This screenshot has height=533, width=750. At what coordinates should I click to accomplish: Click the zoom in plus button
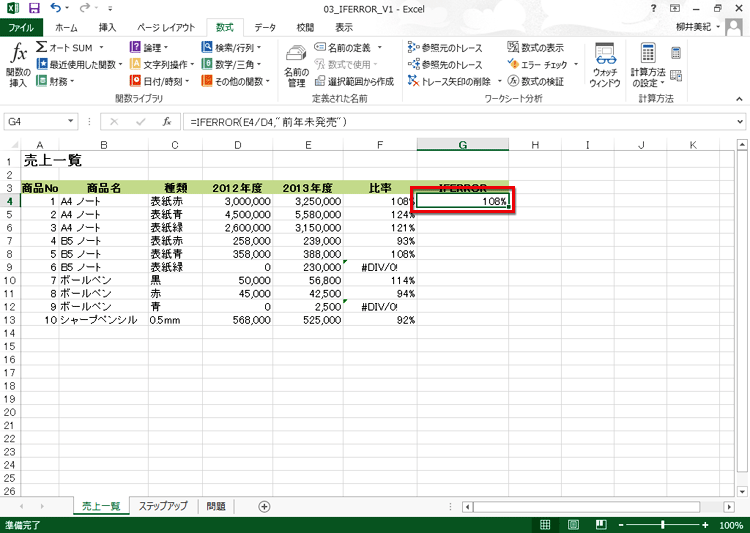coord(705,525)
